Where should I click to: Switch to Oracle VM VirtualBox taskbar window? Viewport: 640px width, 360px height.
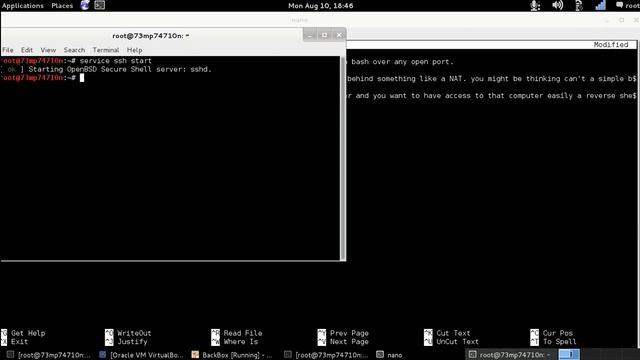click(x=142, y=355)
